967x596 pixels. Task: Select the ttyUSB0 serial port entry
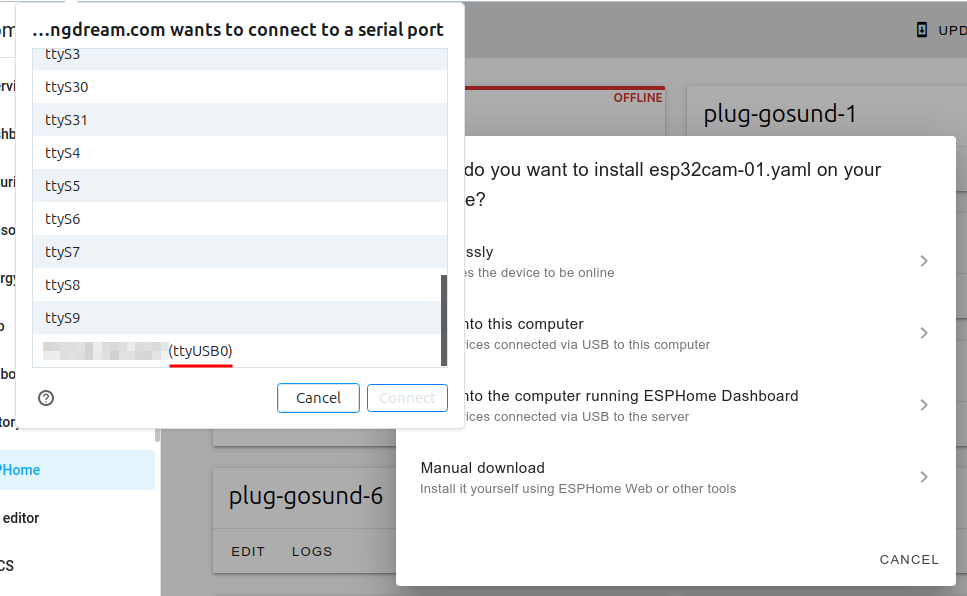coord(239,350)
